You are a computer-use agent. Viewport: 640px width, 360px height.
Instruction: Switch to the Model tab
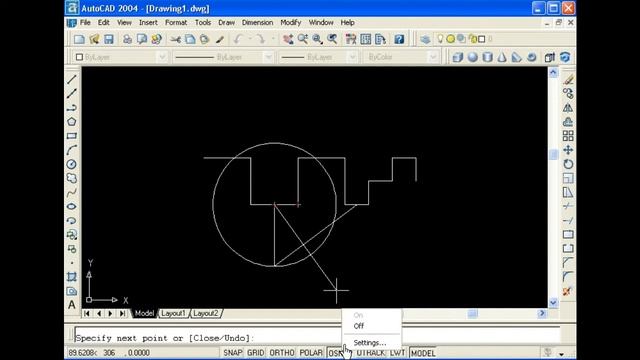[x=144, y=313]
